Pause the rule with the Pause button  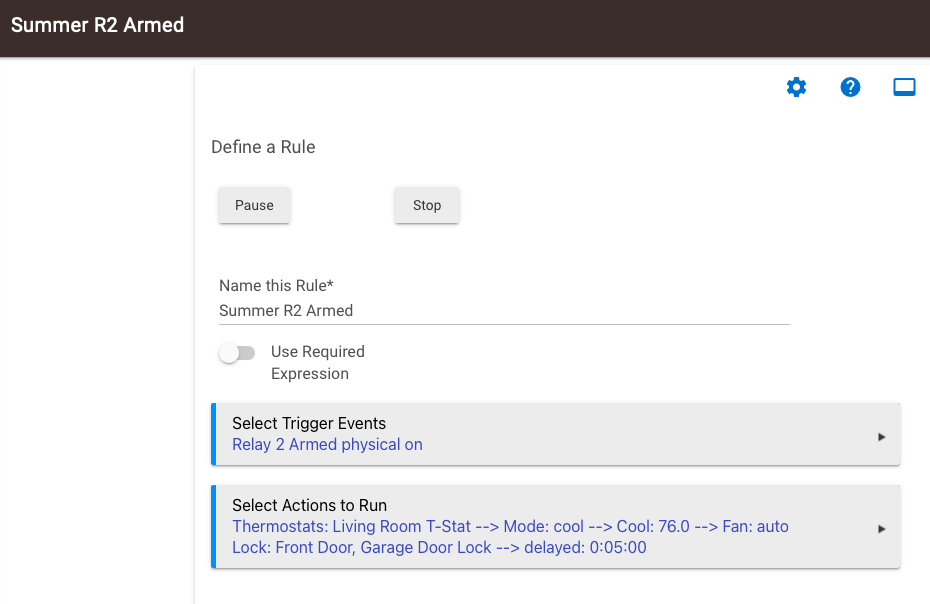click(x=254, y=205)
